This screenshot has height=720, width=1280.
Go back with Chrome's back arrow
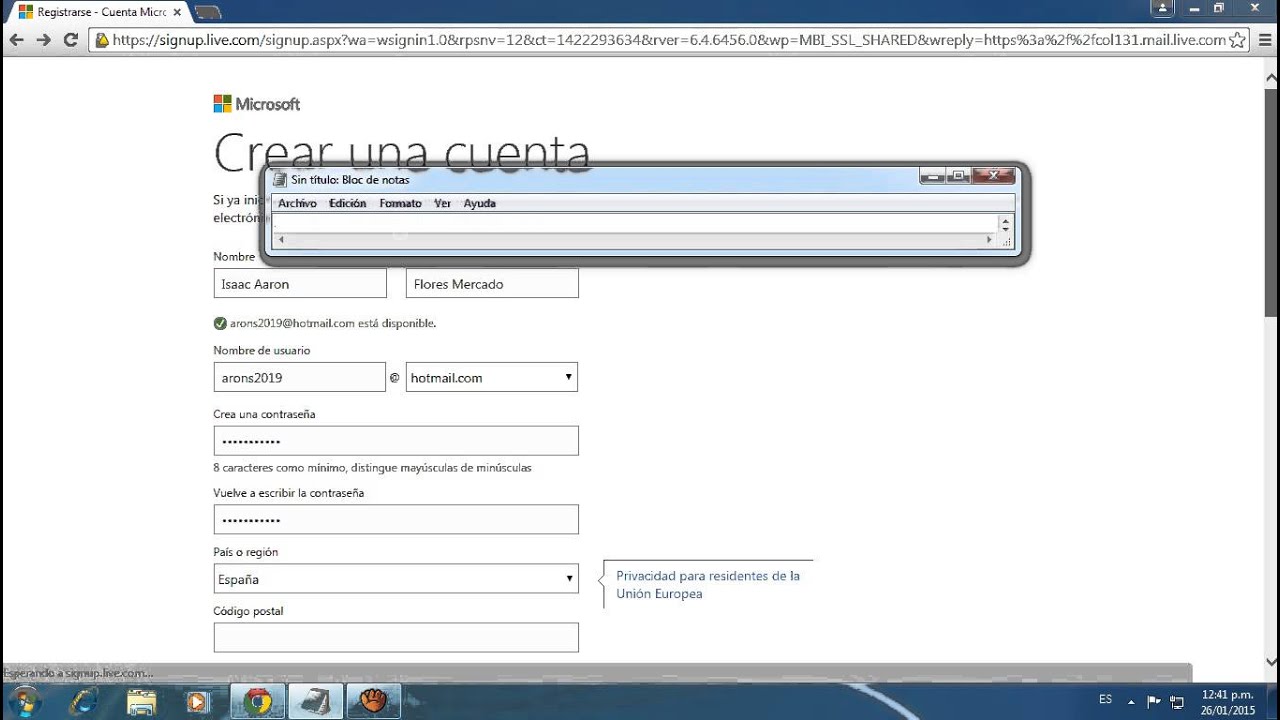coord(17,41)
